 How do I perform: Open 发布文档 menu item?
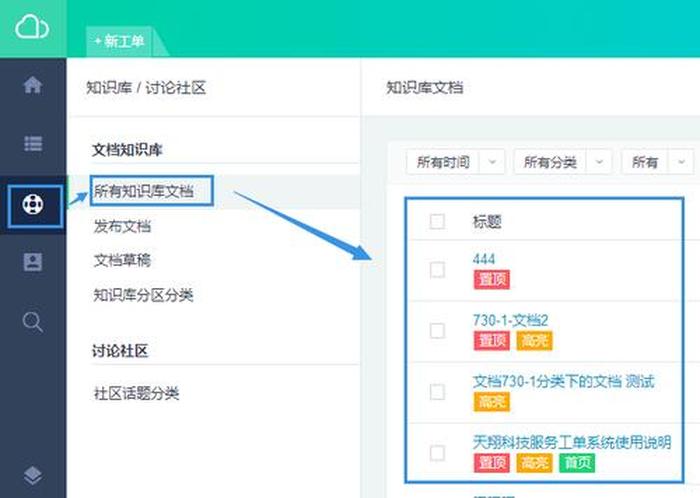tap(122, 226)
